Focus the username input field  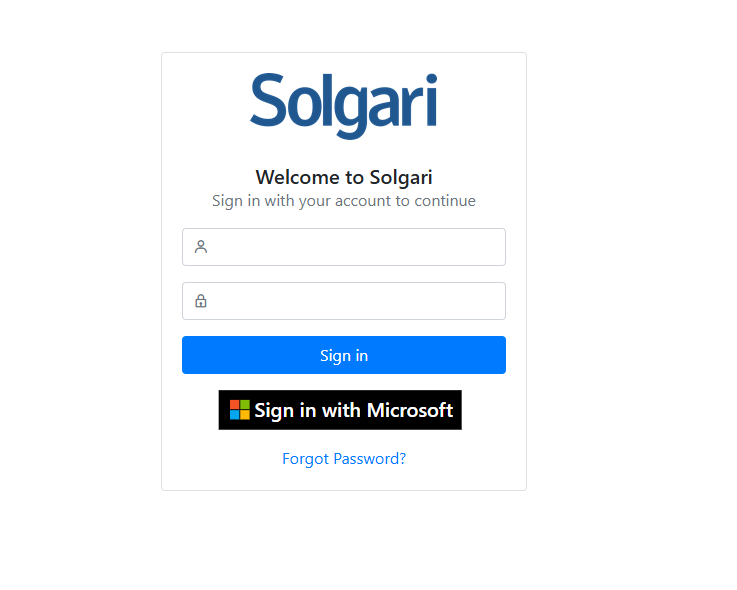pos(355,247)
